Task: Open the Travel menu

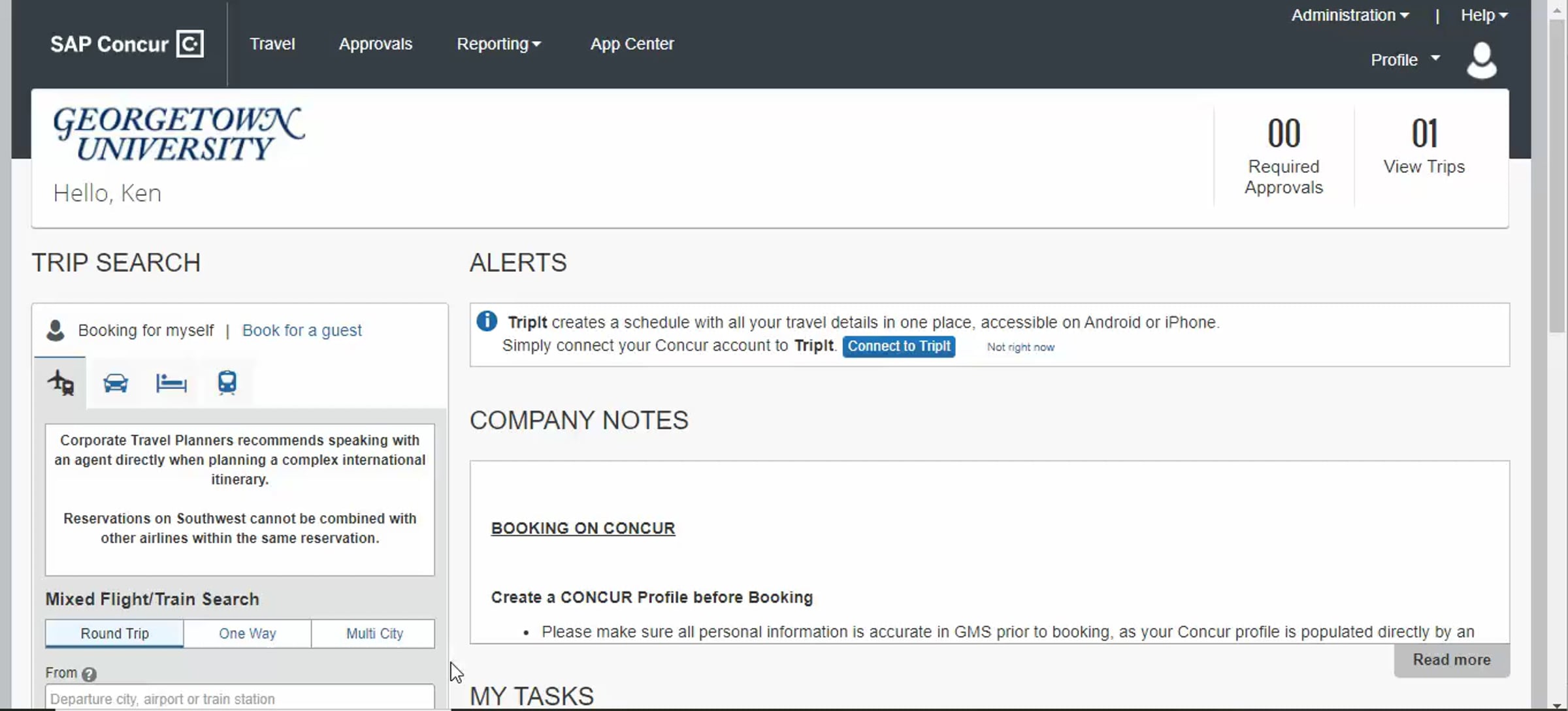Action: (272, 44)
